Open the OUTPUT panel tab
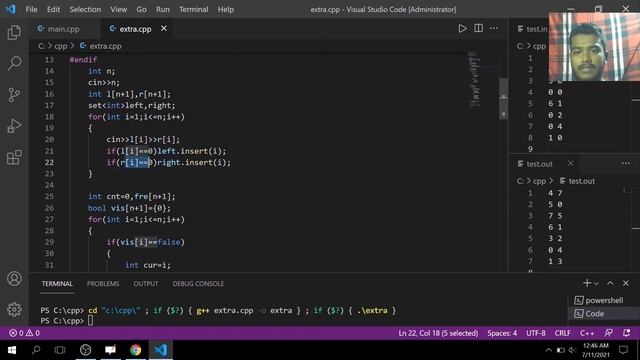 tap(146, 284)
